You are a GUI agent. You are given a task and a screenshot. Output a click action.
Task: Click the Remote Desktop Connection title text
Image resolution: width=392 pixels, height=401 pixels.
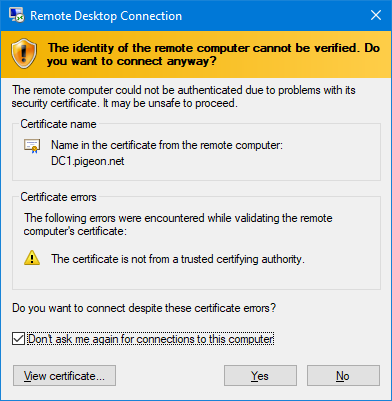click(106, 16)
